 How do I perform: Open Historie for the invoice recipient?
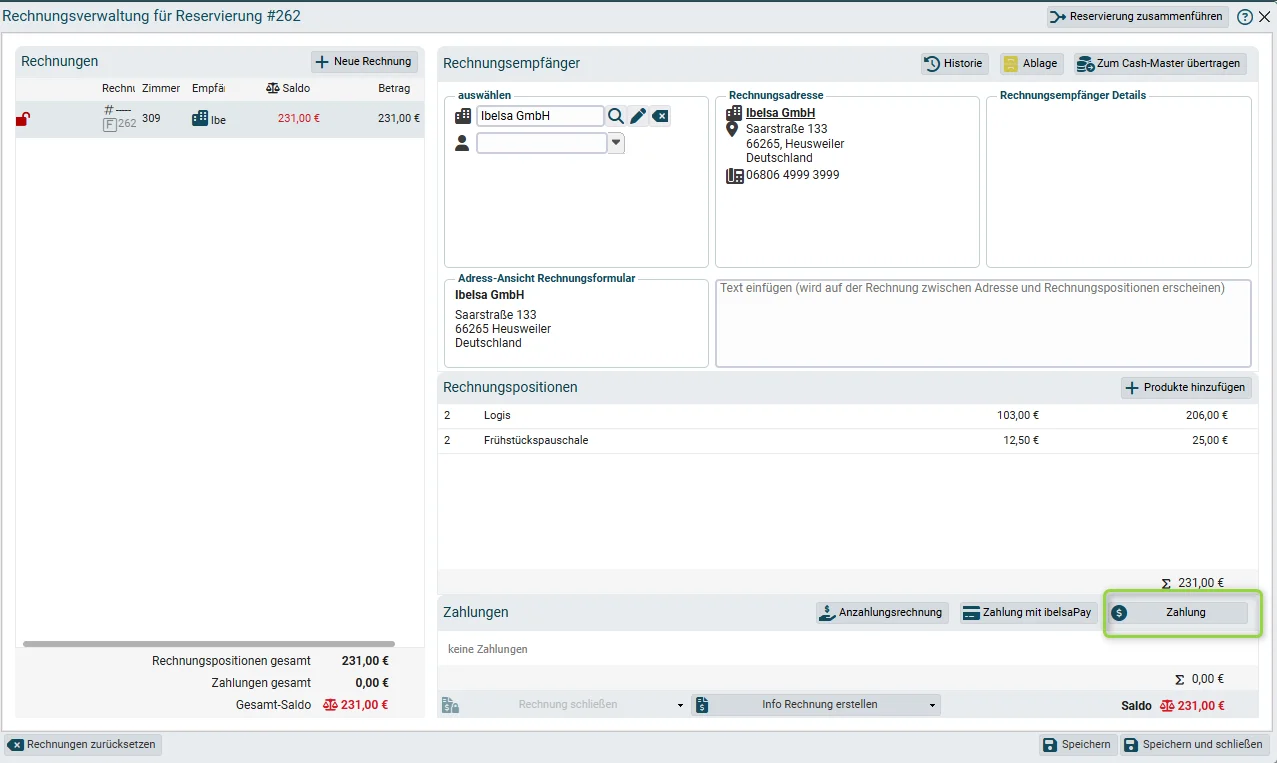point(955,63)
